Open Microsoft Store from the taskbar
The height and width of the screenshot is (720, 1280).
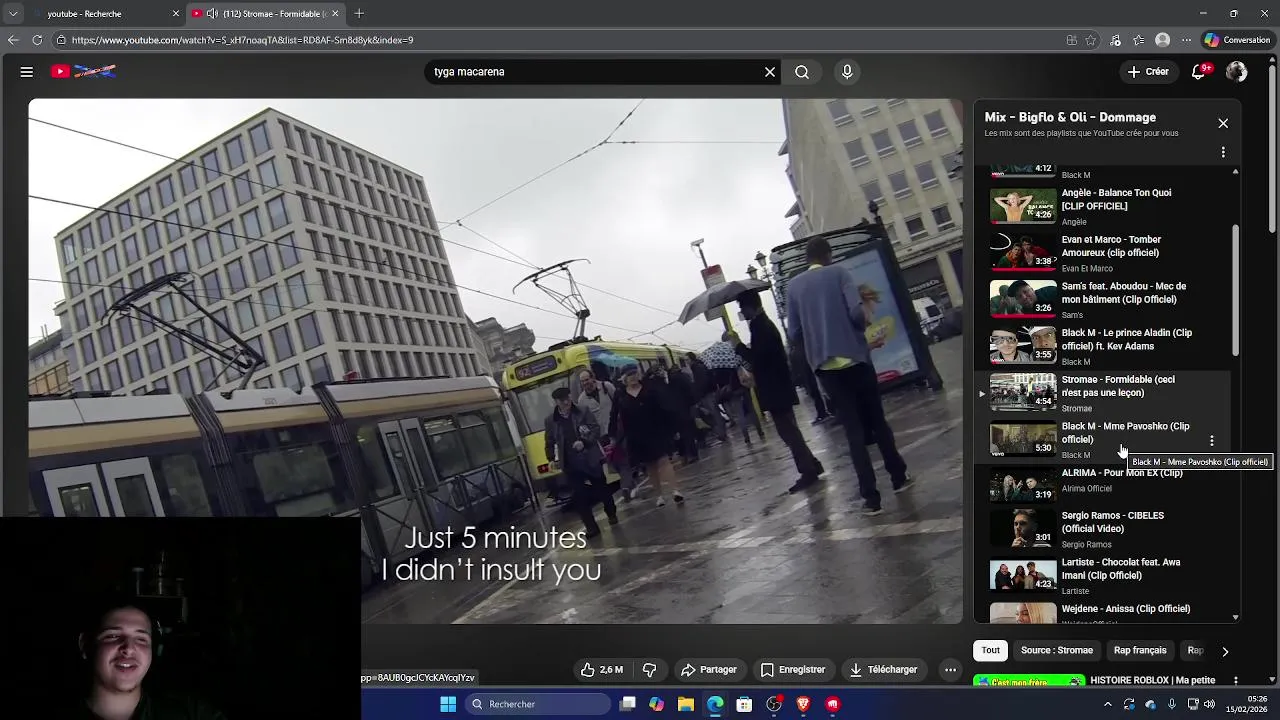click(744, 704)
